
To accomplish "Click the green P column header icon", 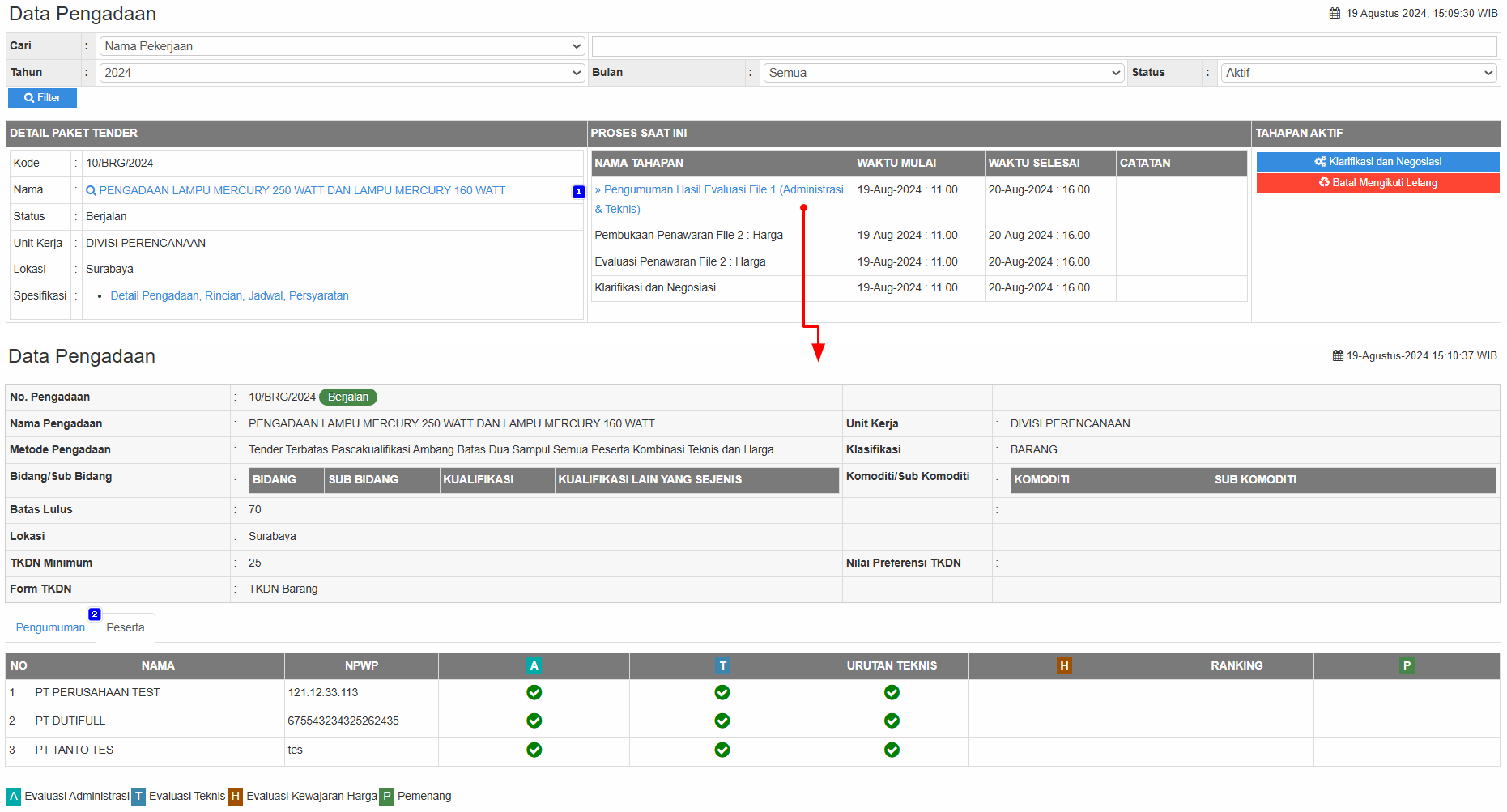I will pyautogui.click(x=1407, y=666).
